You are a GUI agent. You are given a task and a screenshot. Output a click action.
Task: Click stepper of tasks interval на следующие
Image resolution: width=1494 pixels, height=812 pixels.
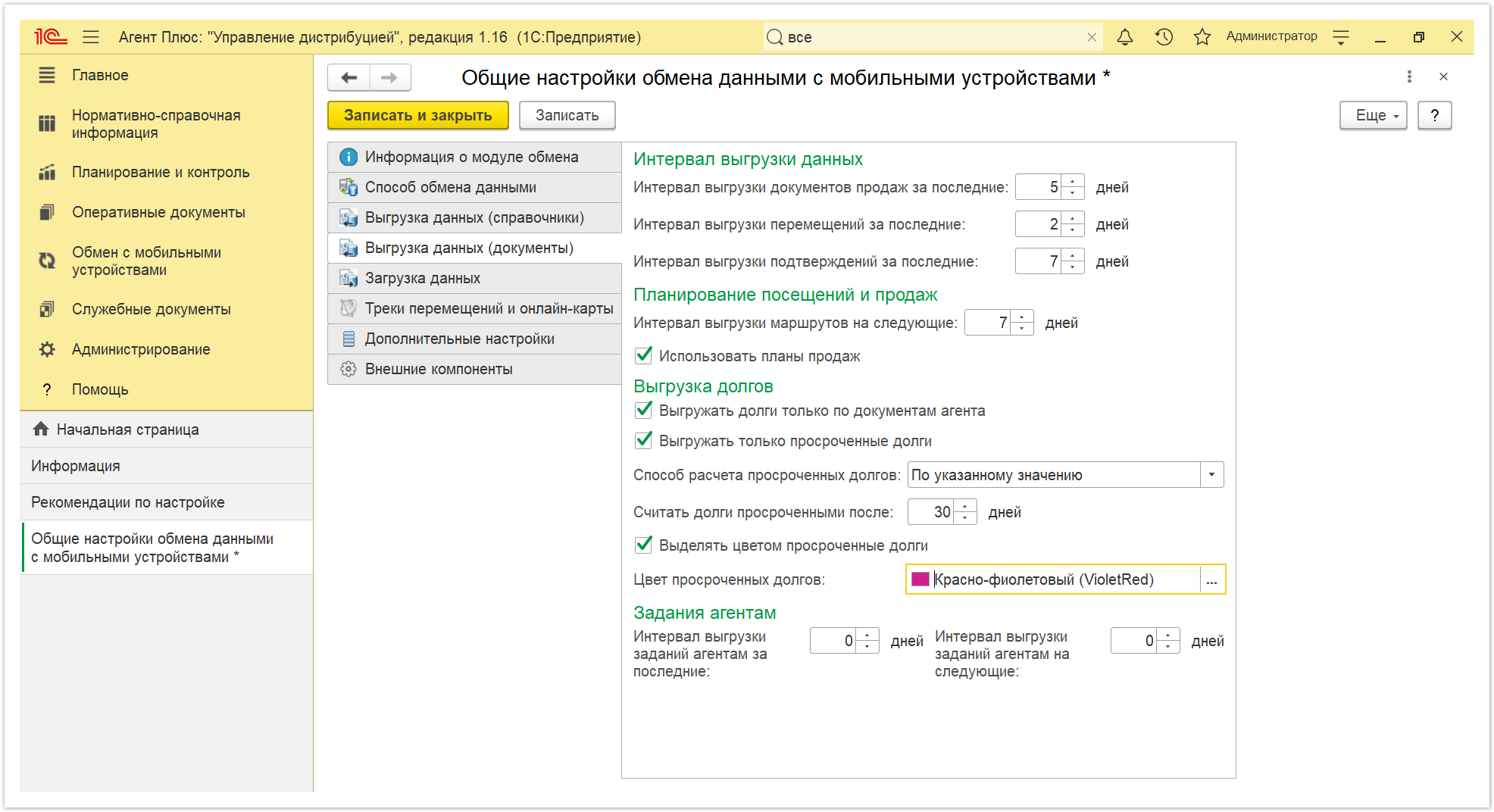pos(1168,641)
